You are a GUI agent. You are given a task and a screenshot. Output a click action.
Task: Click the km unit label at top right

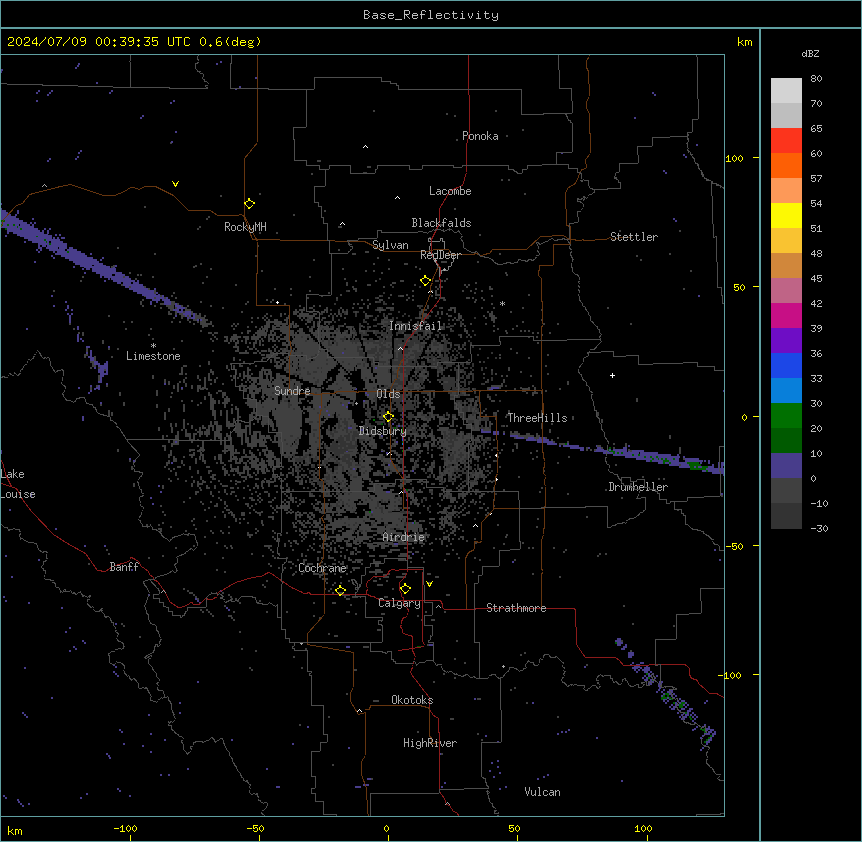pos(744,42)
